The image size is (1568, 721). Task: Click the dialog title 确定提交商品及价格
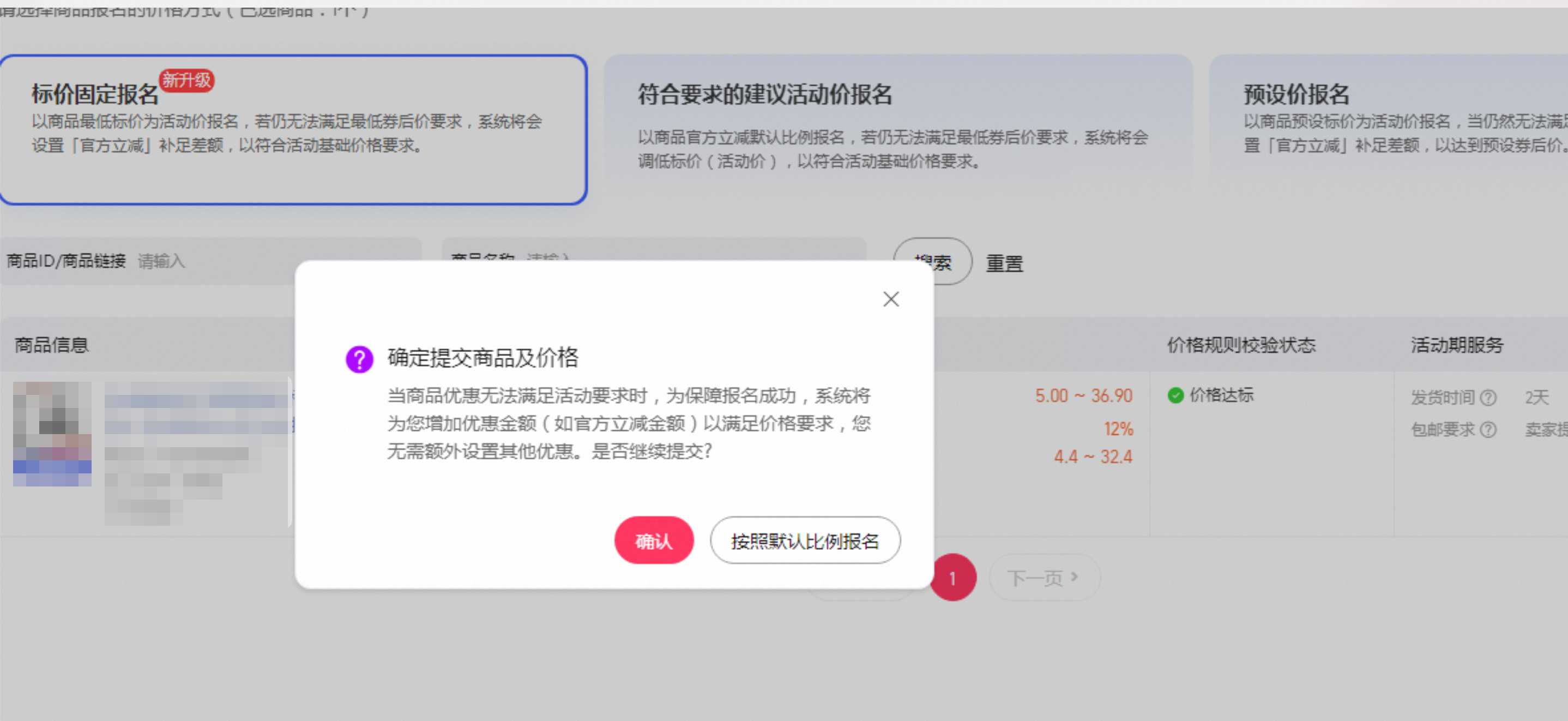(483, 357)
